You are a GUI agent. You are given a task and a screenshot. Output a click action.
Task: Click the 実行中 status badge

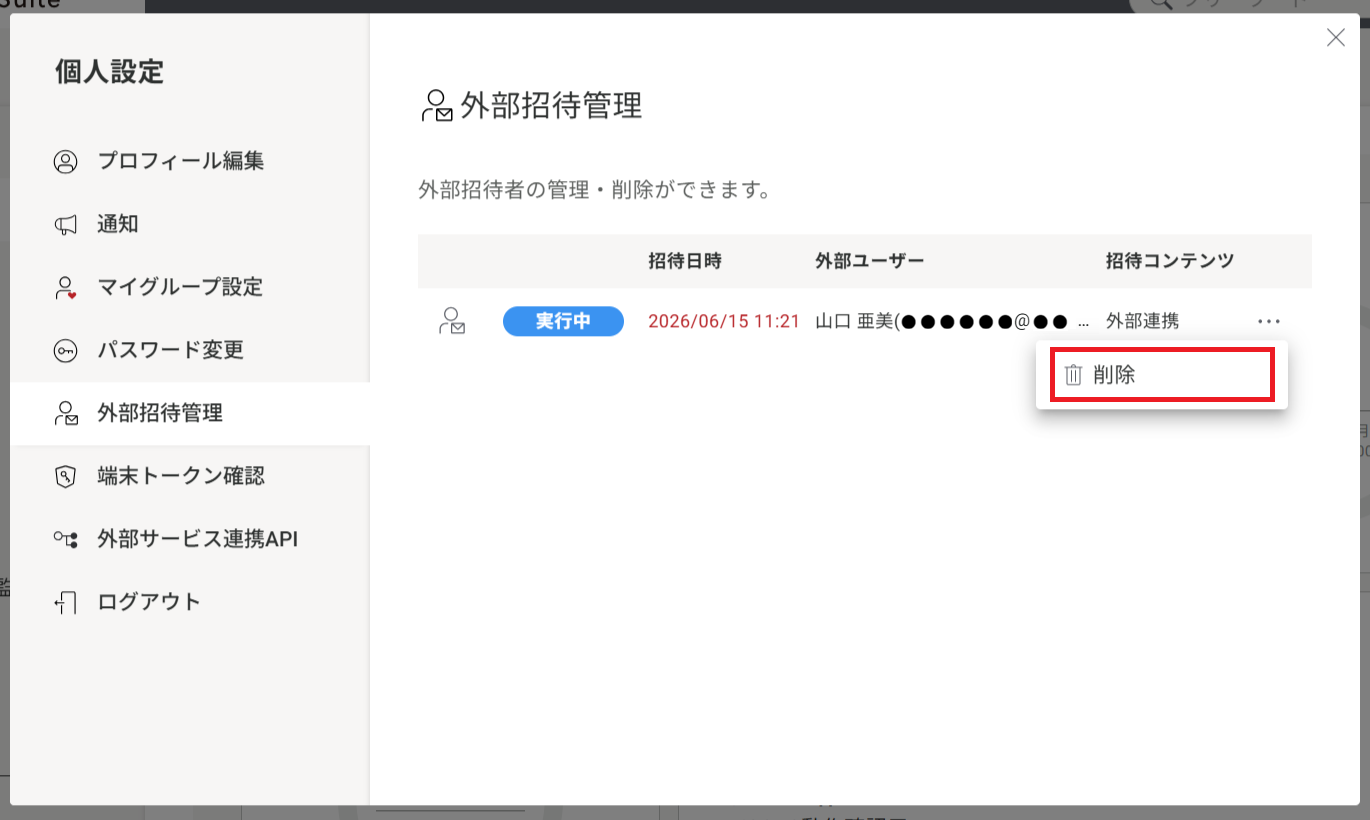(x=563, y=321)
